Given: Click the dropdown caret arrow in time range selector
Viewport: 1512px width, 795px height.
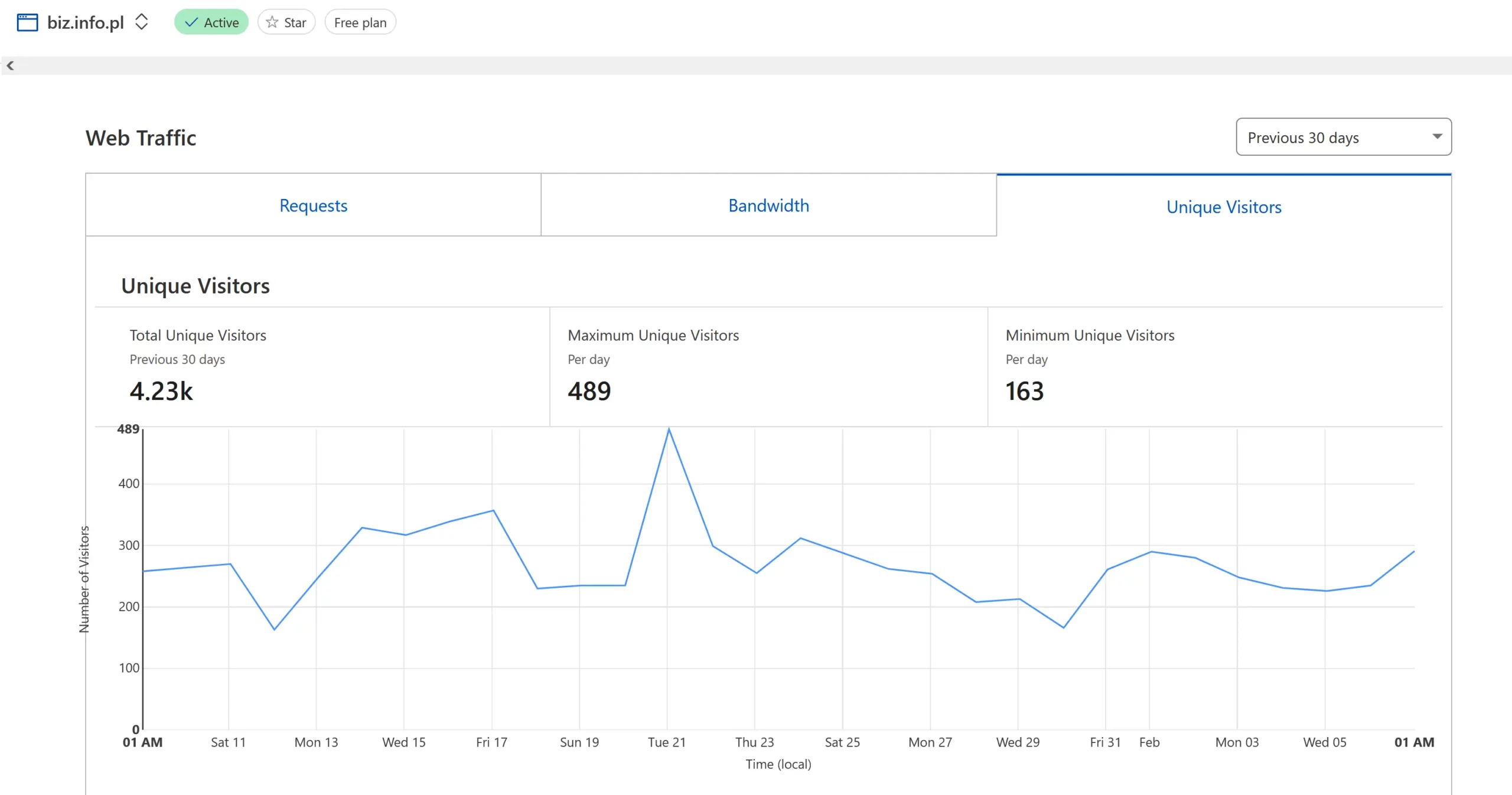Looking at the screenshot, I should [1437, 136].
